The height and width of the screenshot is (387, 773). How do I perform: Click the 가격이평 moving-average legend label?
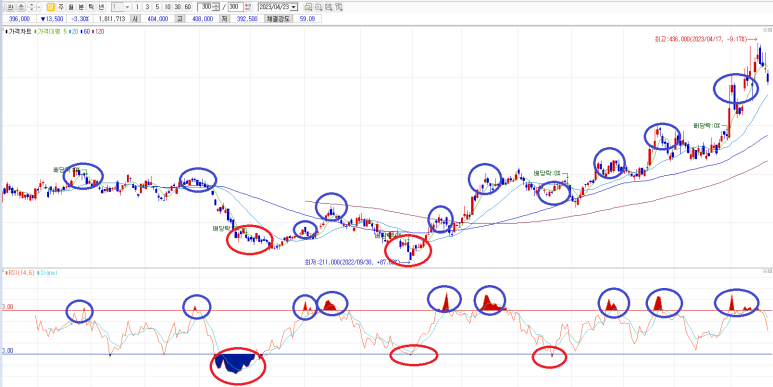click(48, 31)
